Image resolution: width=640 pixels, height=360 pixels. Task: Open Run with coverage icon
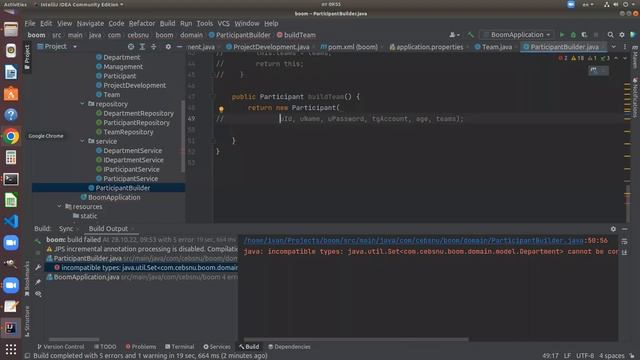(x=584, y=35)
